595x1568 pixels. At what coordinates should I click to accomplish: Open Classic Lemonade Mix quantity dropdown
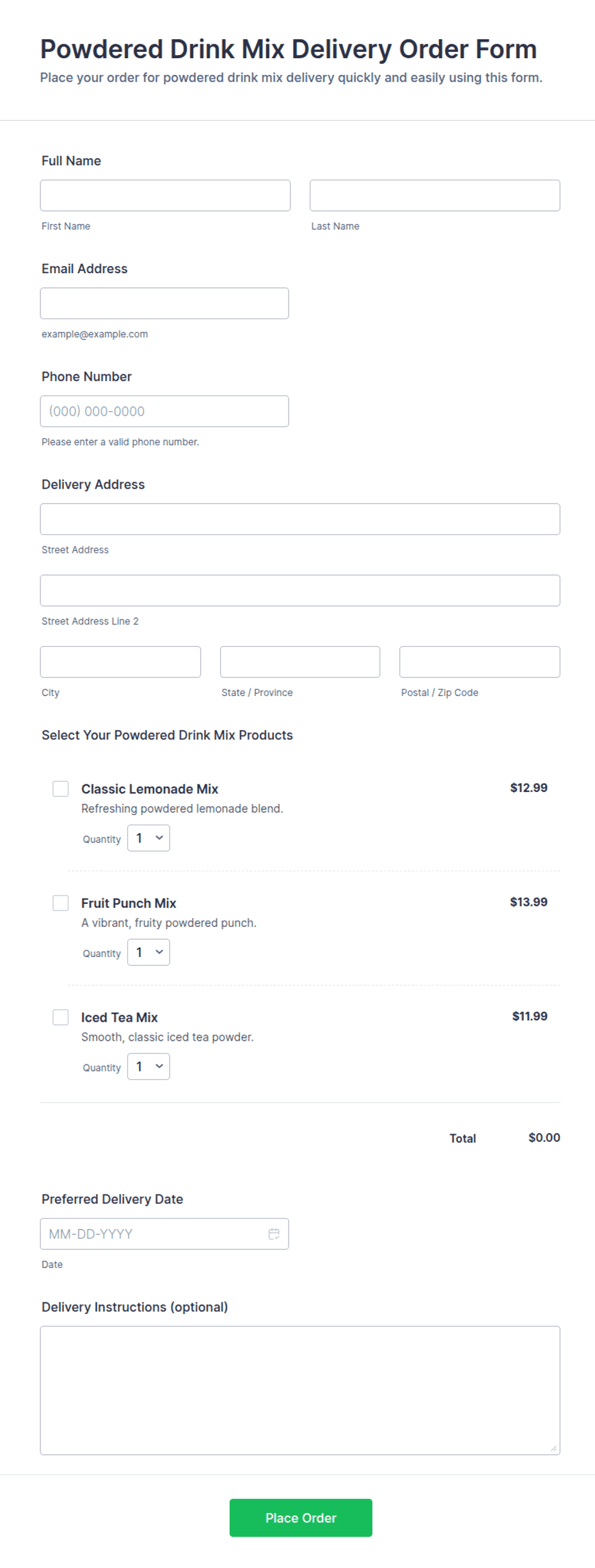(148, 838)
